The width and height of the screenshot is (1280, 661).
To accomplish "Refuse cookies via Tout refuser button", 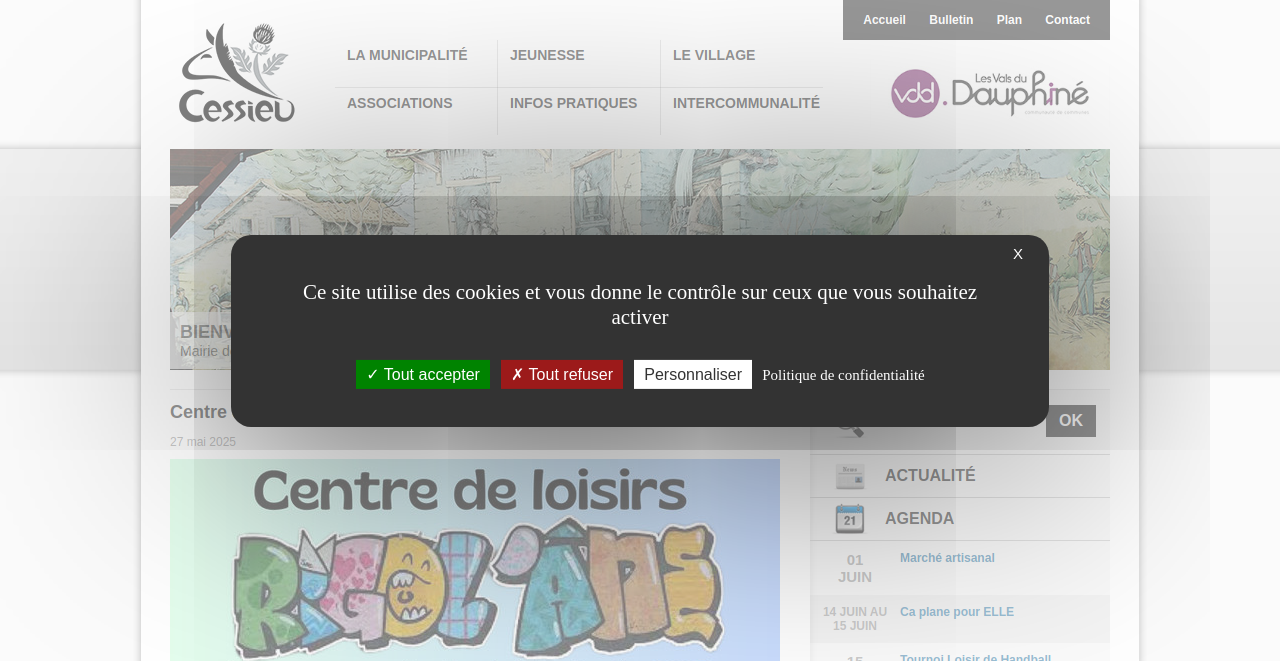I will click(x=562, y=374).
